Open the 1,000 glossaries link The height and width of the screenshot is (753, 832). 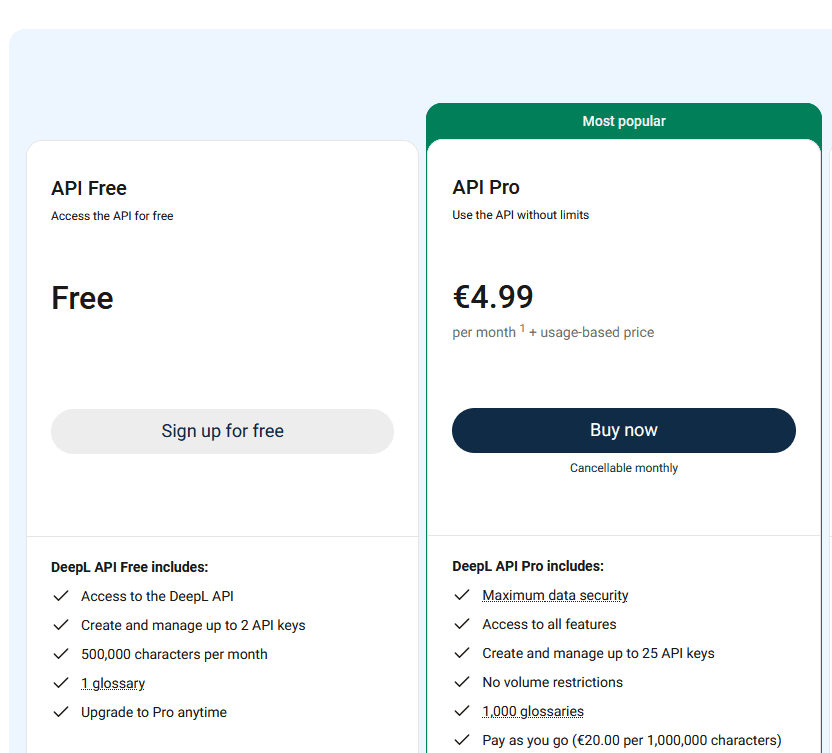point(533,711)
